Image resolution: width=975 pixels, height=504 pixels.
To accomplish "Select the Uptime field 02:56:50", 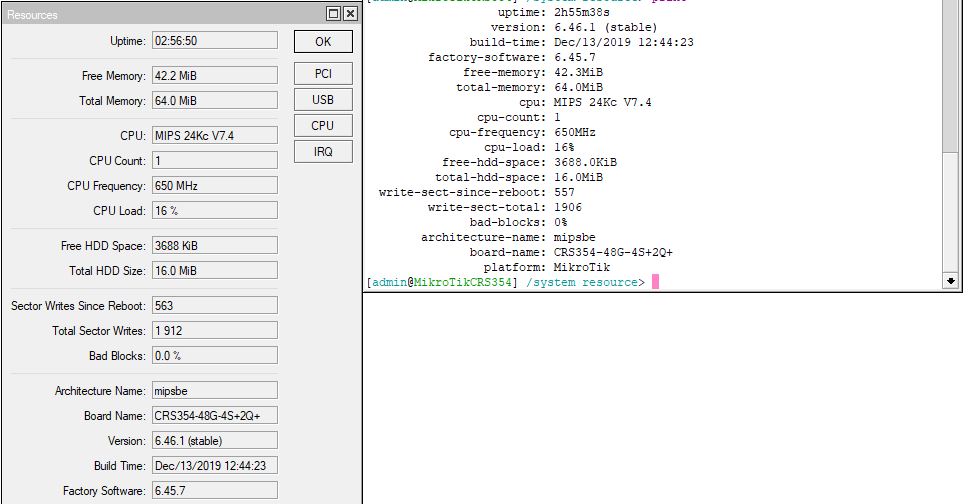I will click(215, 40).
